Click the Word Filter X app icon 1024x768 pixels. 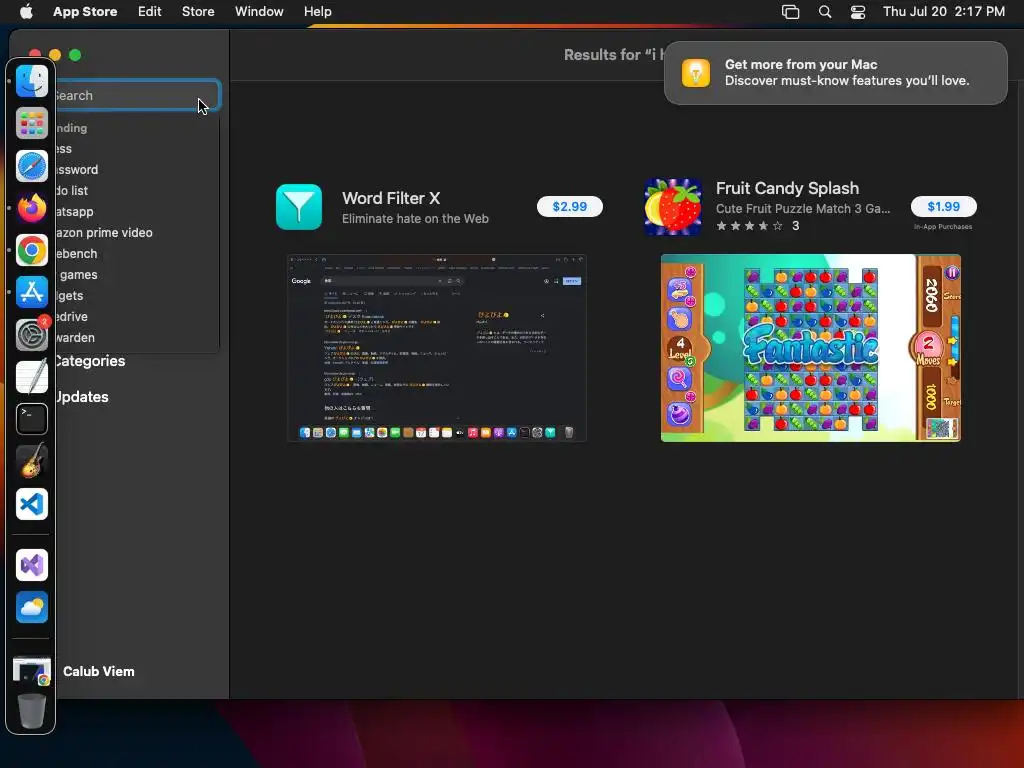tap(298, 207)
